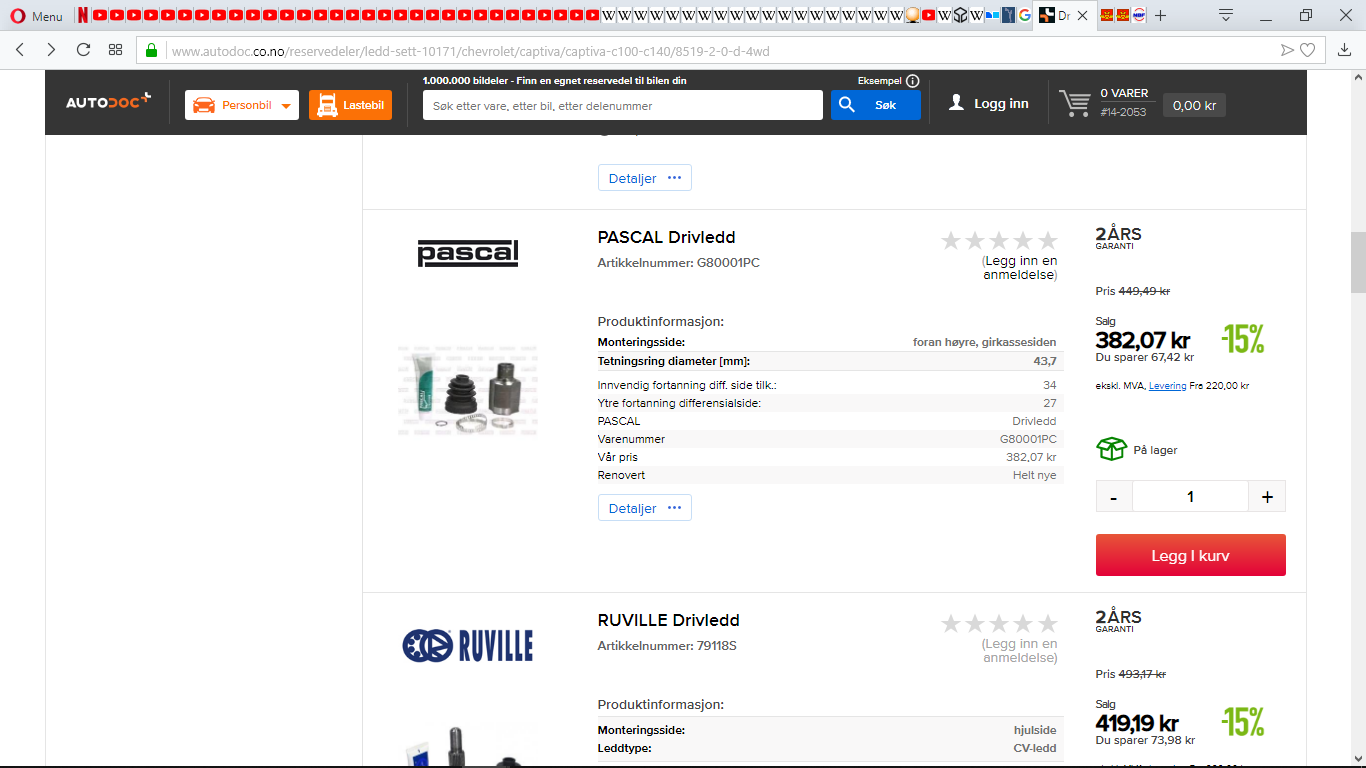The width and height of the screenshot is (1366, 768).
Task: Click the 2 ÅRS GARANTI label for PASCAL
Action: 1118,238
